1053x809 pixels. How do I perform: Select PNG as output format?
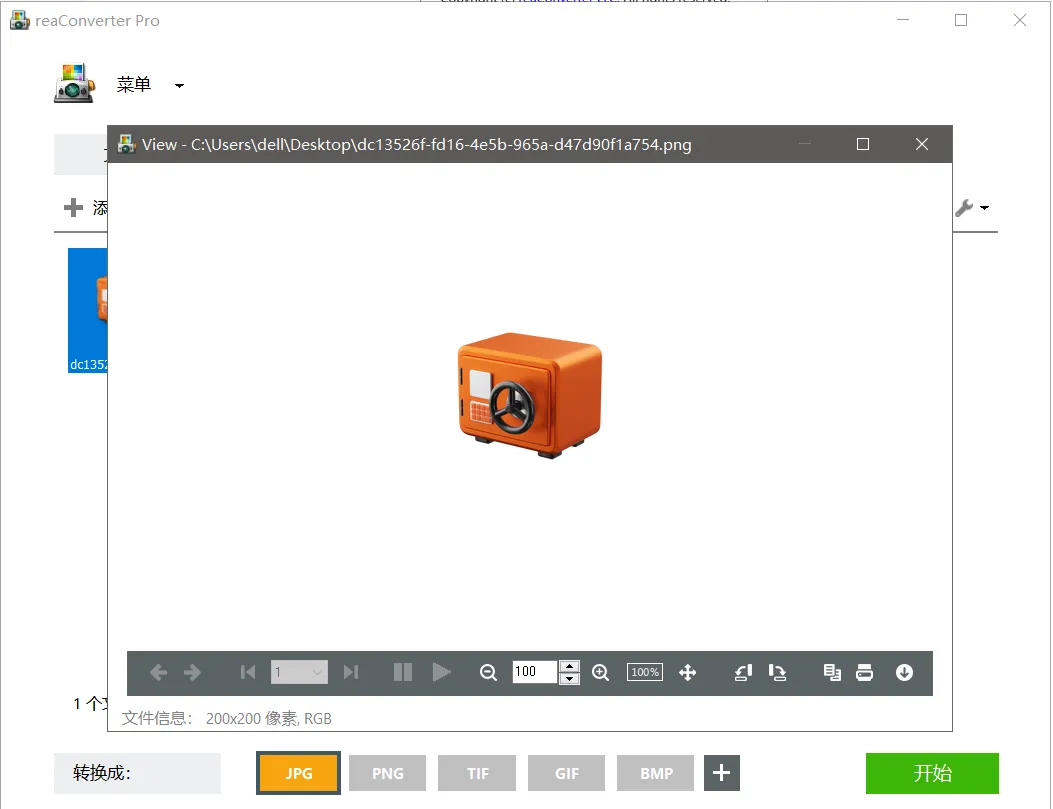point(387,773)
